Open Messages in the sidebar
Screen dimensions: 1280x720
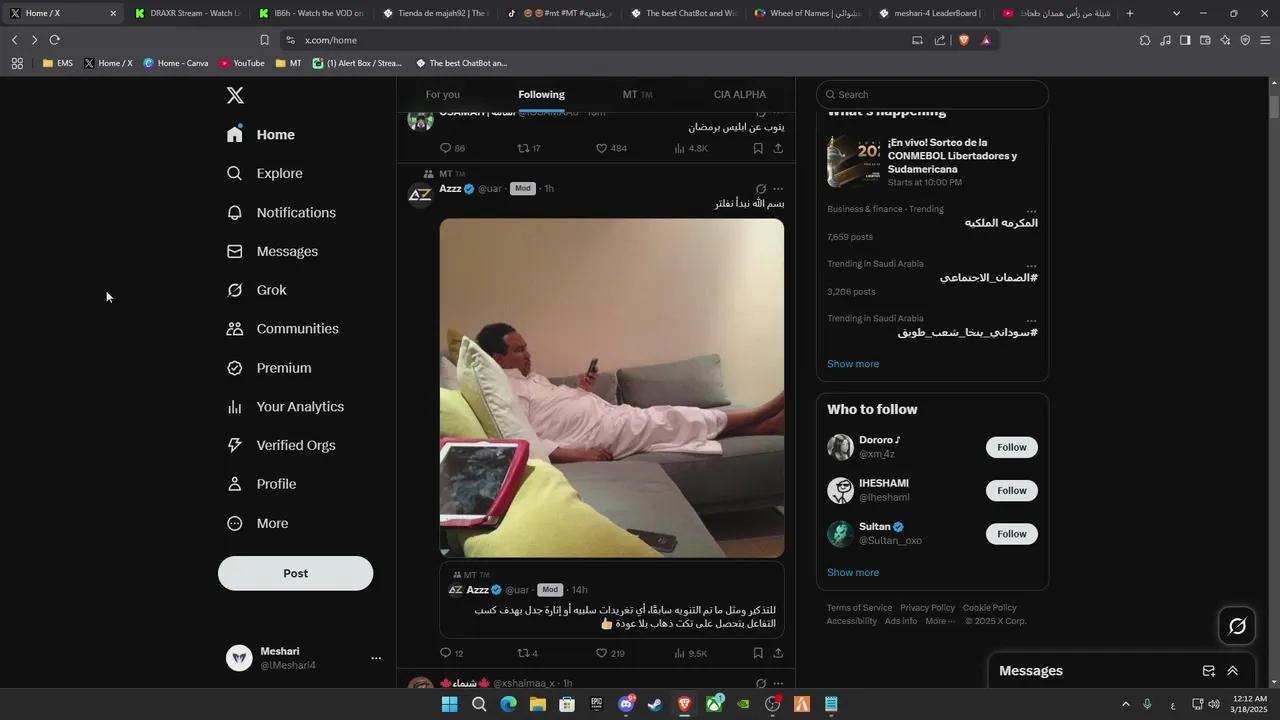point(272,251)
